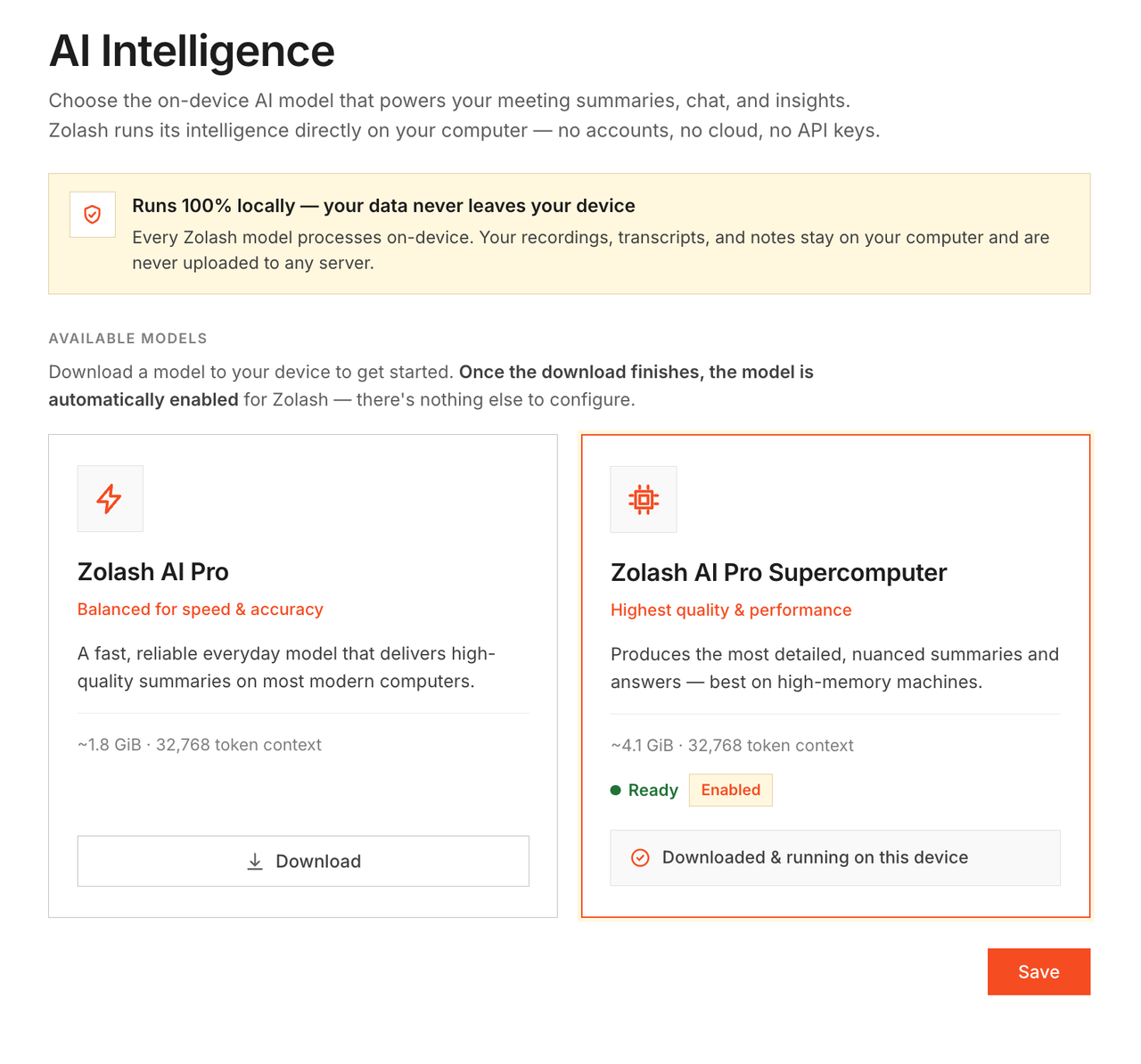The height and width of the screenshot is (1064, 1141).
Task: Click the Zolash AI Pro Supercomputer heading
Action: (778, 572)
